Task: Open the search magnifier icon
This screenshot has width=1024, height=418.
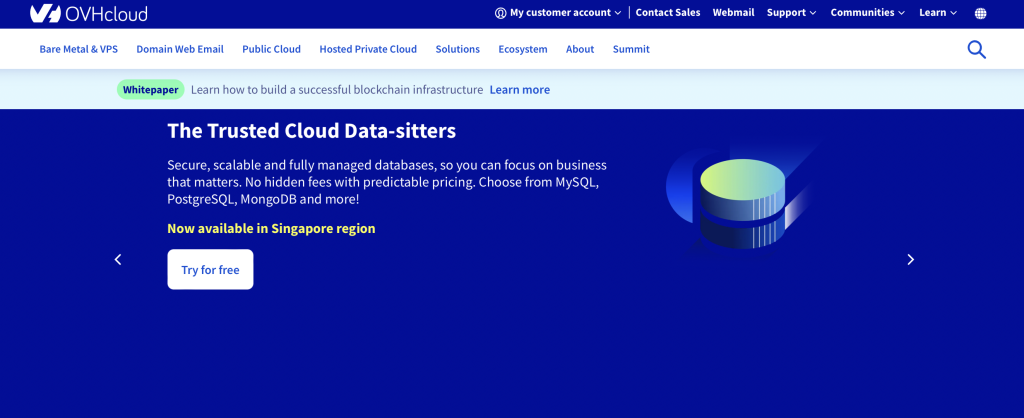Action: tap(976, 49)
